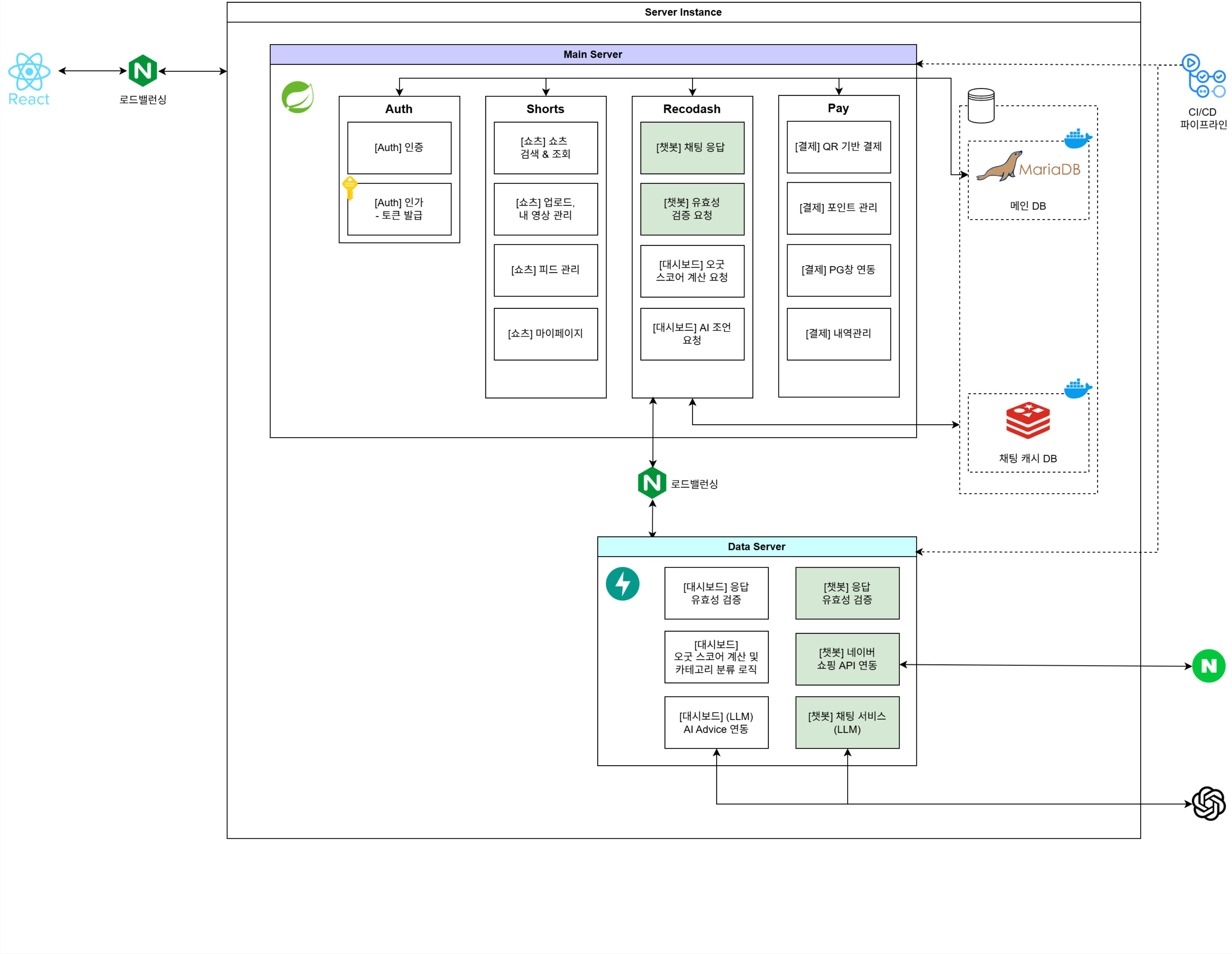Viewport: 1232px width, 954px height.
Task: Click the [챗봇] 채팅 응답 green box
Action: (692, 148)
